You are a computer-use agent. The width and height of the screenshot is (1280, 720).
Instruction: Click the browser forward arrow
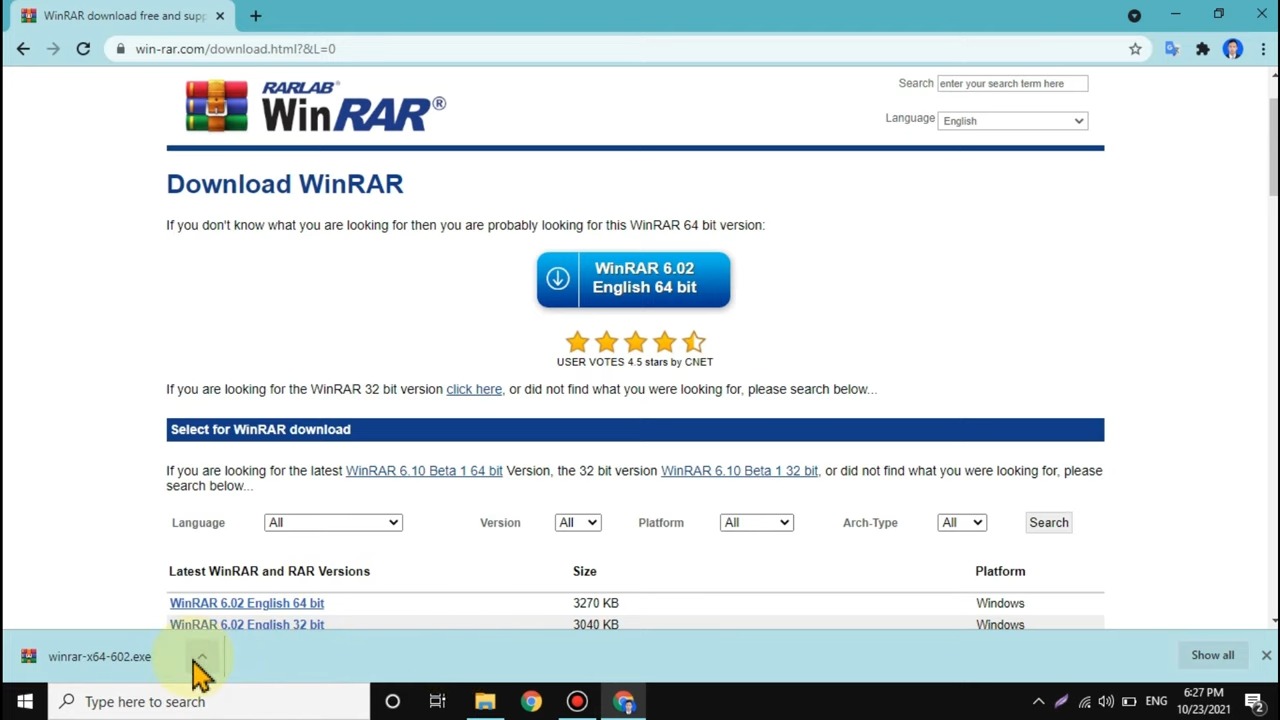point(53,48)
